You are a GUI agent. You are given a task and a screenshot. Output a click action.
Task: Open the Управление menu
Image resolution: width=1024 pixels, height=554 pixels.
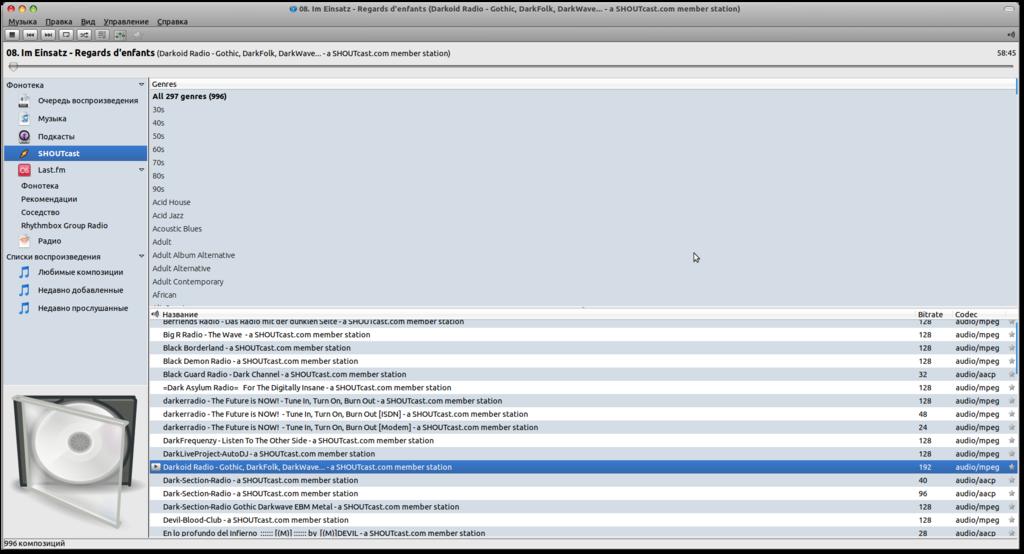click(x=126, y=22)
